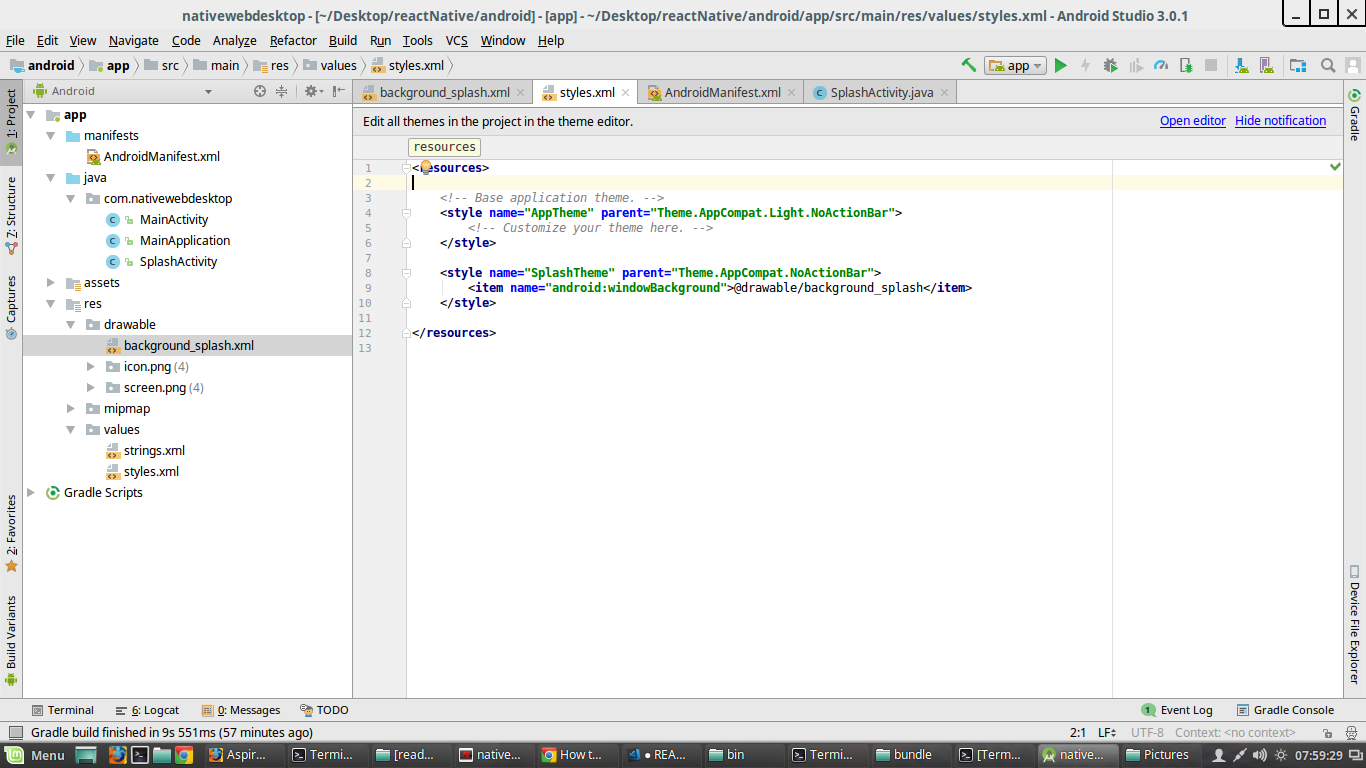The width and height of the screenshot is (1366, 768).
Task: Collapse the res folder arrow
Action: (x=51, y=304)
